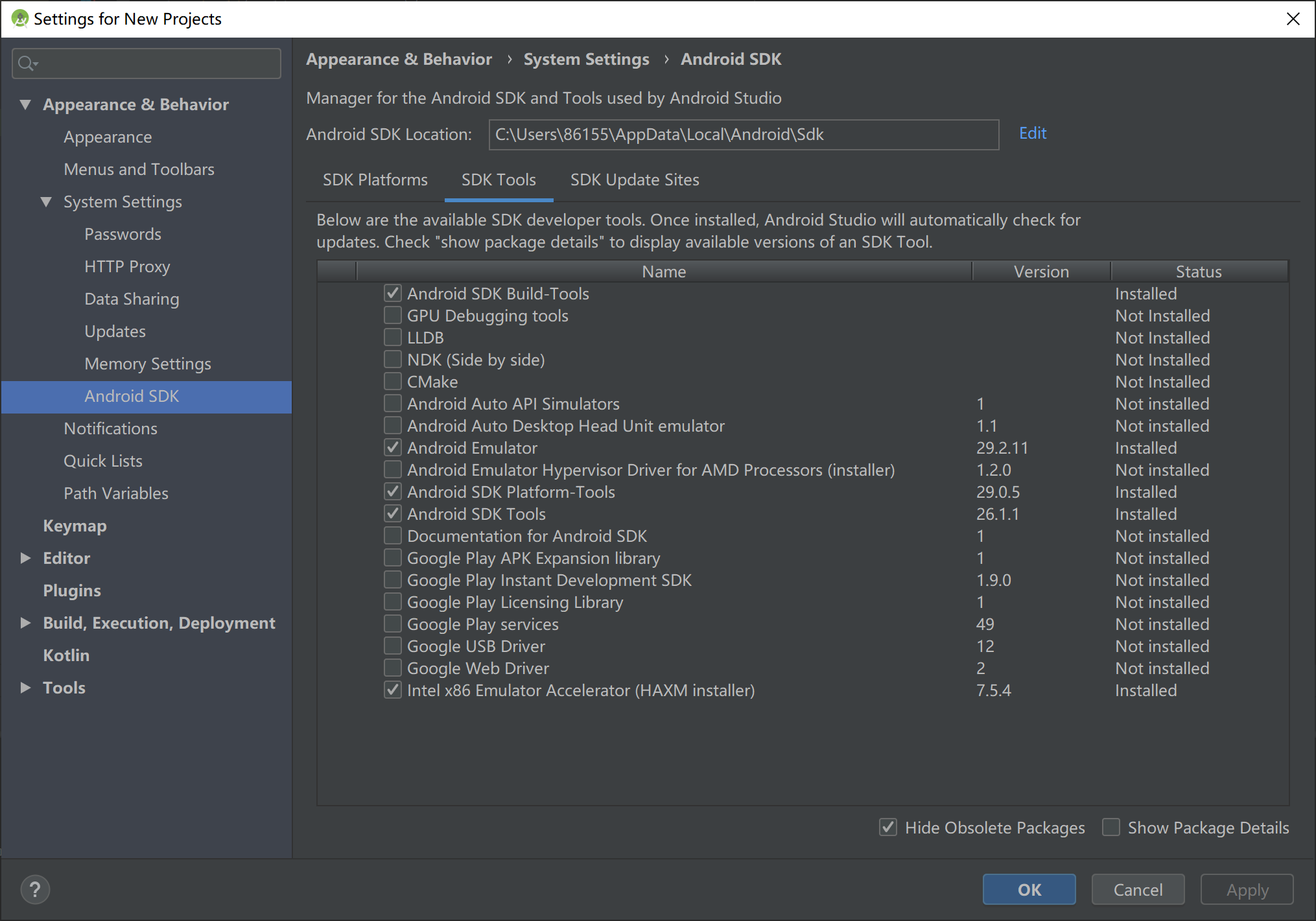The image size is (1316, 921).
Task: Click the help question mark icon
Action: tap(35, 889)
